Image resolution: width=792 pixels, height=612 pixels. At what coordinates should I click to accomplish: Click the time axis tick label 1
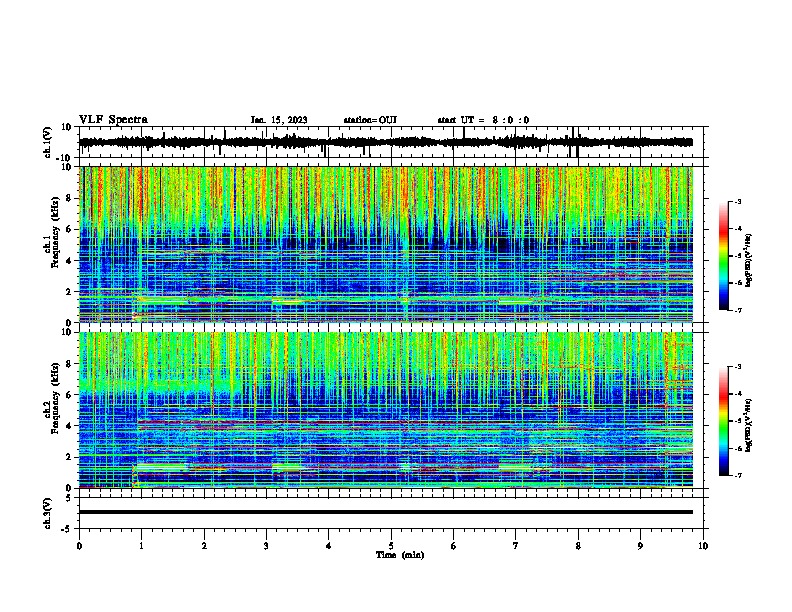click(x=141, y=546)
